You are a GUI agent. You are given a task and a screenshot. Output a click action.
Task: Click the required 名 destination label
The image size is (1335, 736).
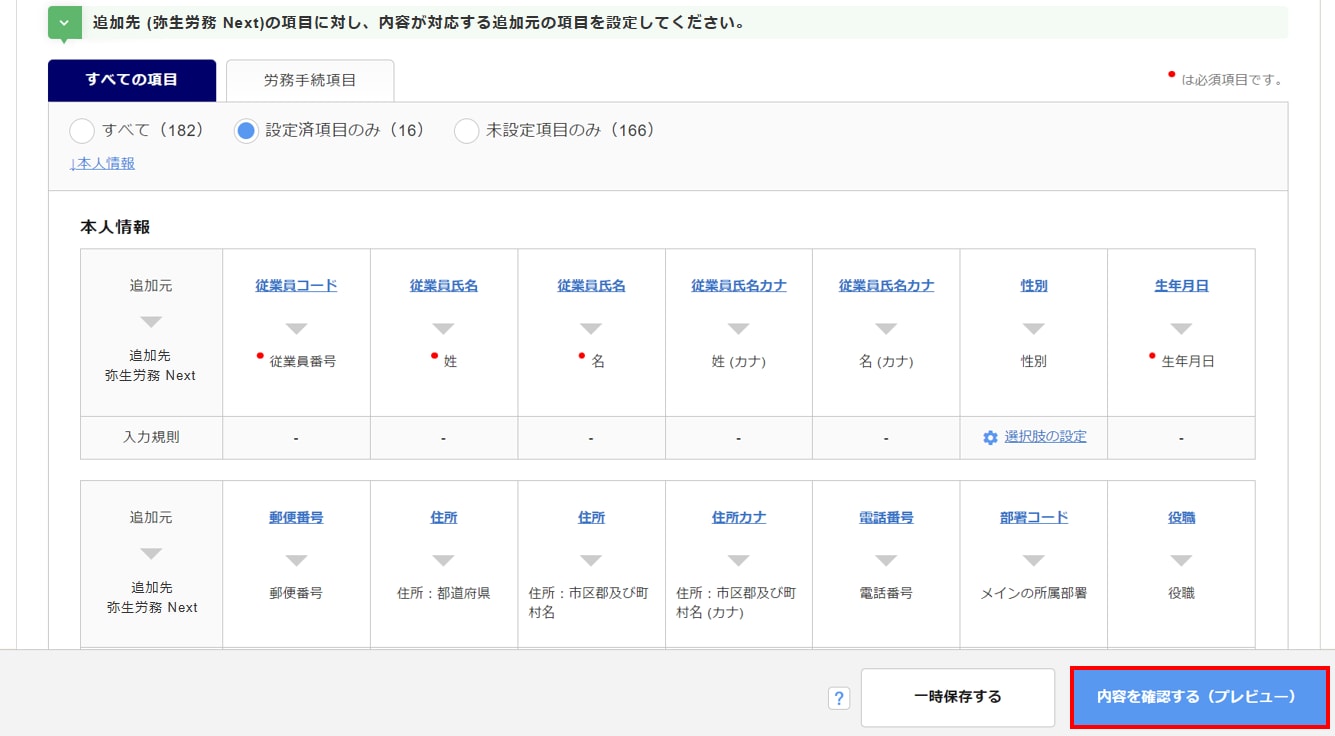(x=598, y=362)
